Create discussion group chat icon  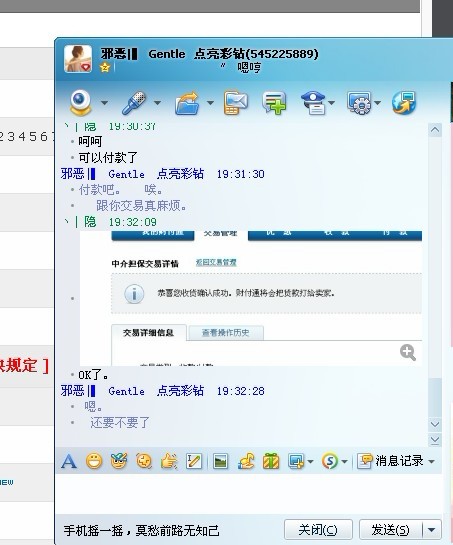(274, 103)
